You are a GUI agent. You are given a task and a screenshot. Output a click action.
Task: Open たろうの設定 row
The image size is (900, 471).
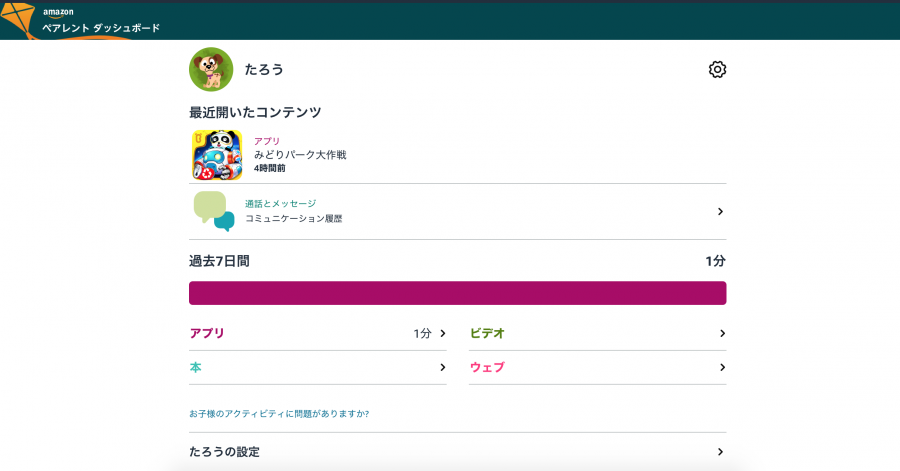[457, 452]
